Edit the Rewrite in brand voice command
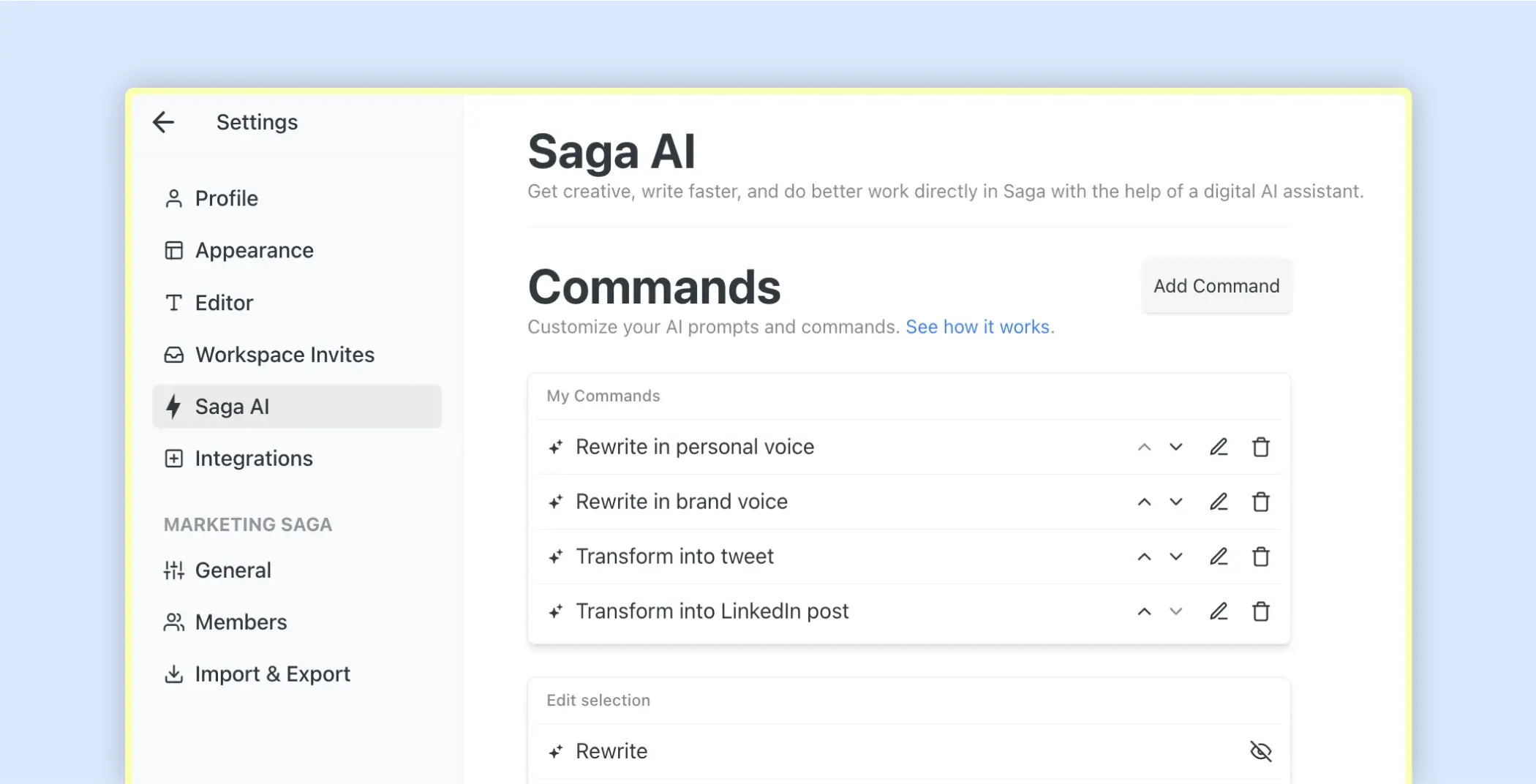Image resolution: width=1536 pixels, height=784 pixels. click(1219, 502)
